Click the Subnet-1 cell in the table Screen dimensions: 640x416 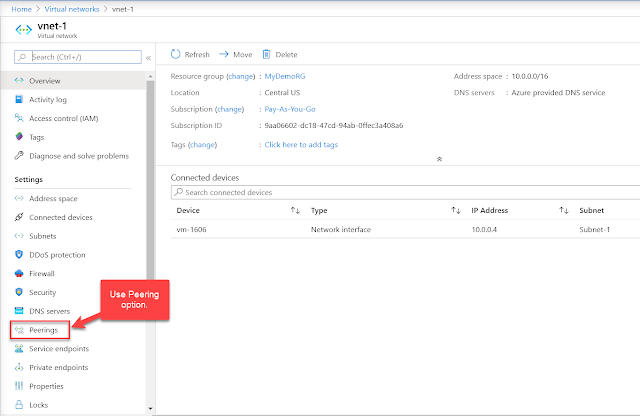pos(594,229)
